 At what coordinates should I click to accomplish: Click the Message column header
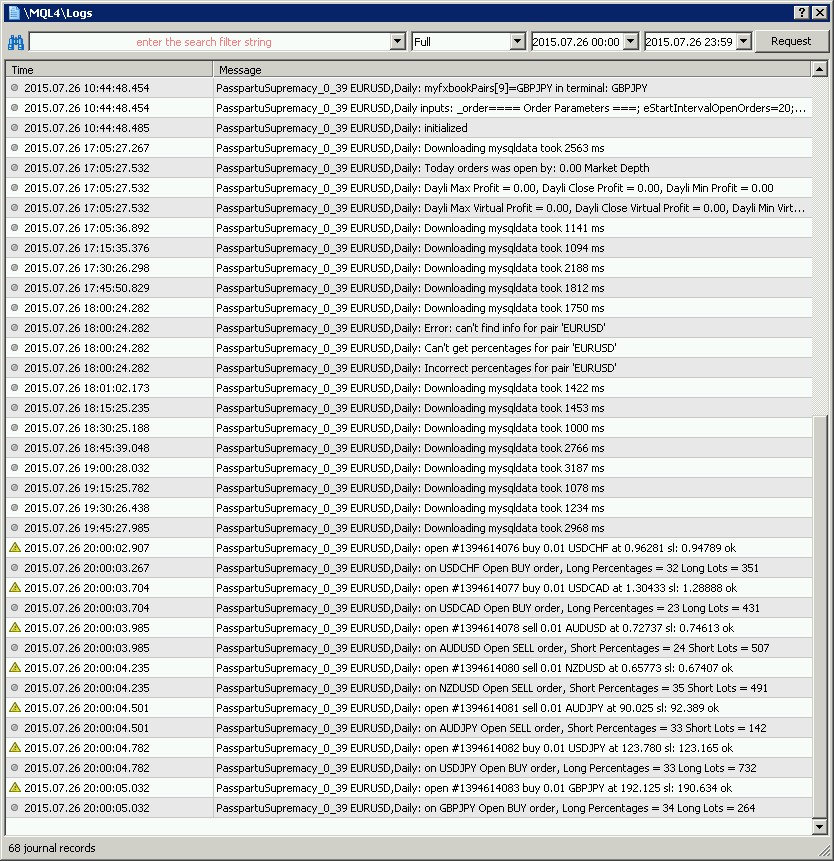tap(512, 70)
